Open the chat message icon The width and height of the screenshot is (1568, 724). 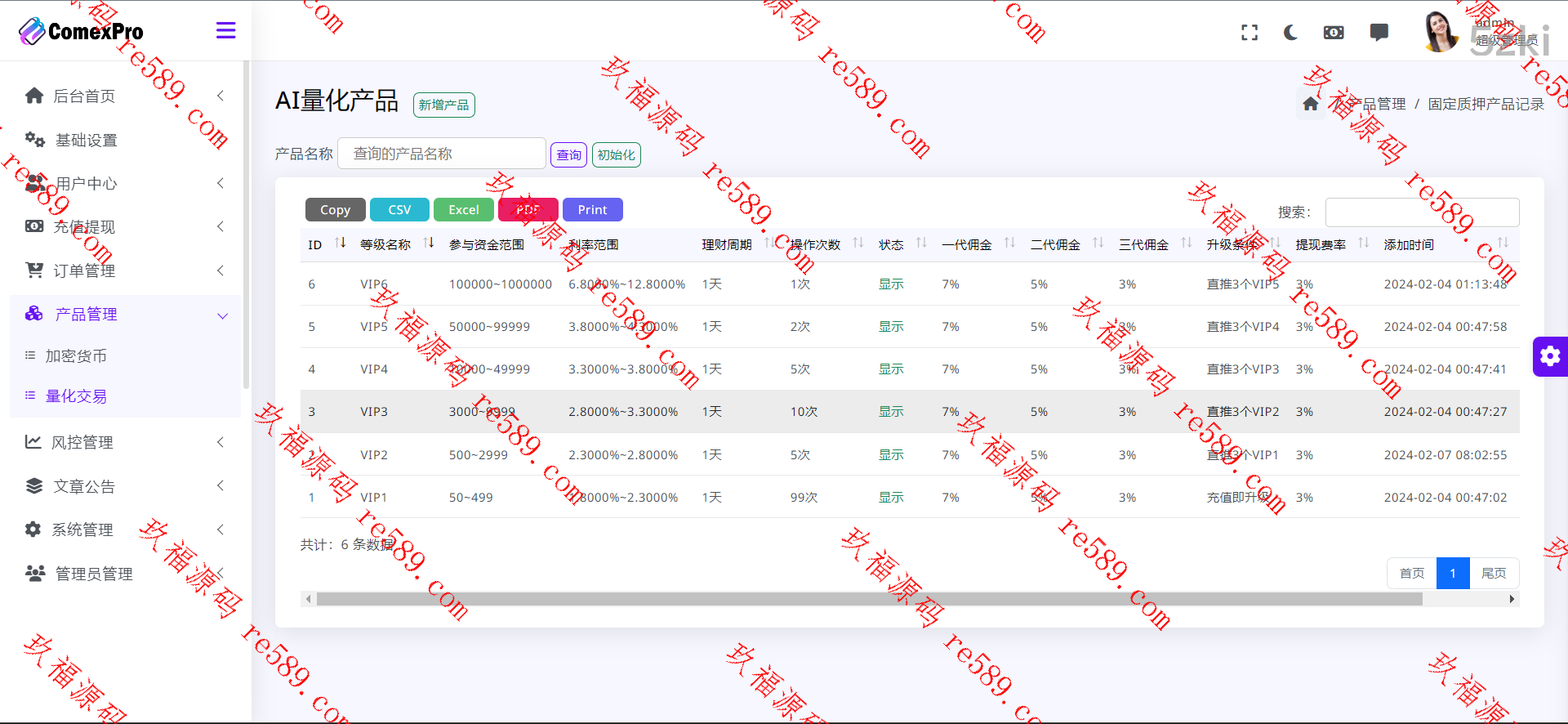coord(1379,33)
